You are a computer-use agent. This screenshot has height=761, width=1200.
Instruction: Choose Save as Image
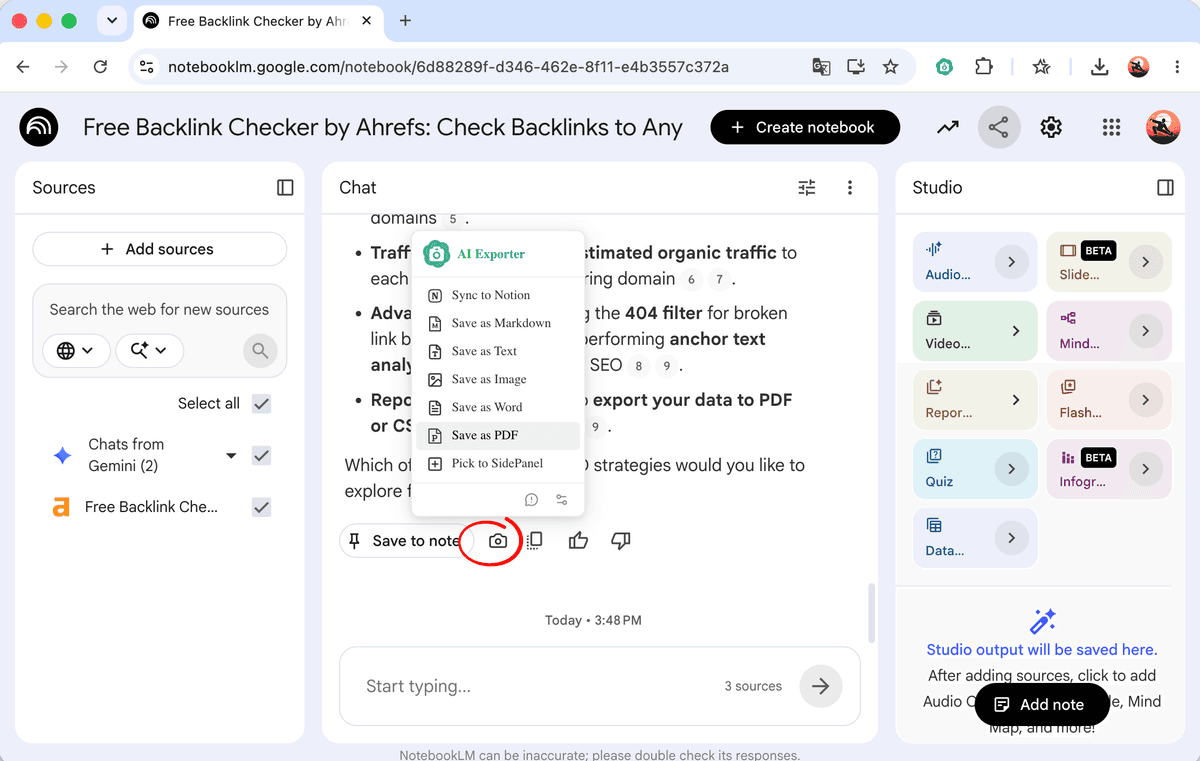coord(497,379)
